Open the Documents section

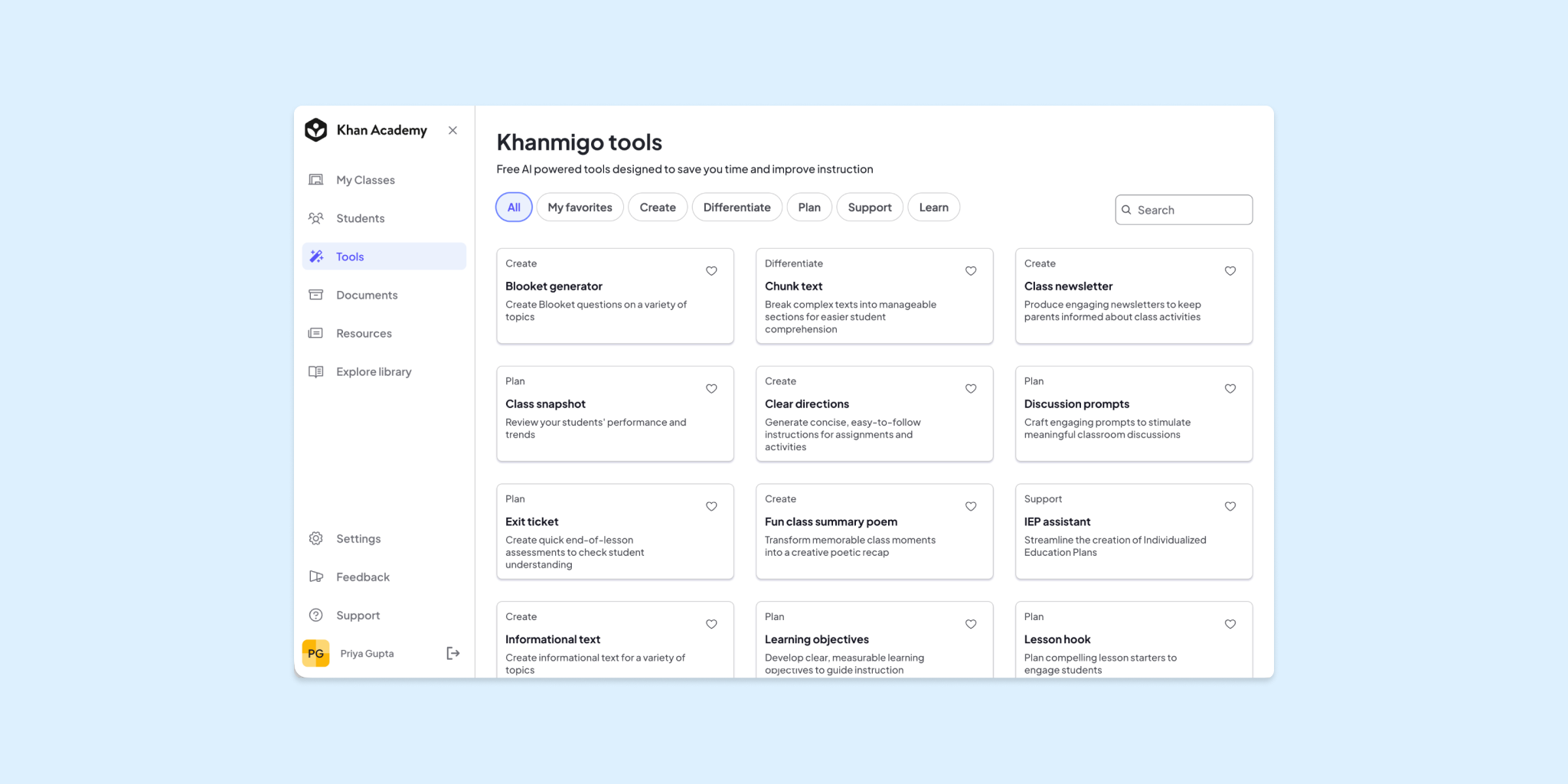point(384,295)
